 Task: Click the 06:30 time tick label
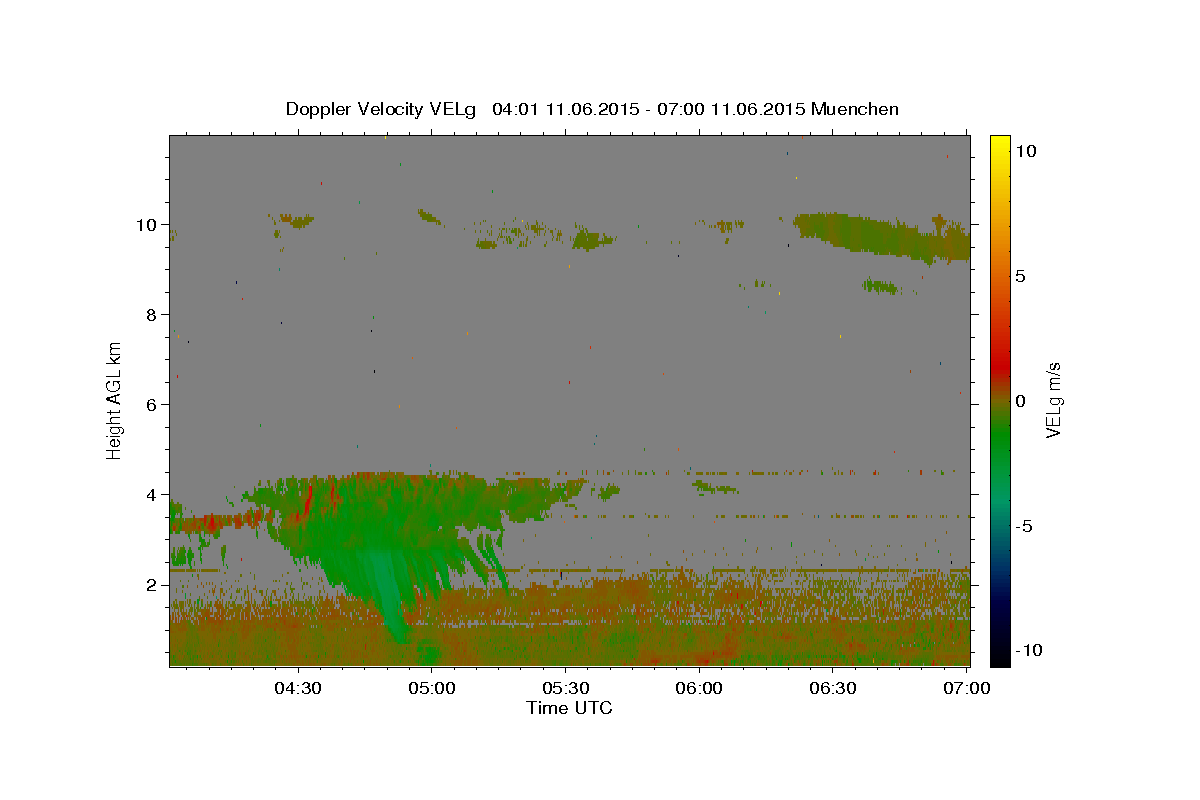click(x=834, y=688)
